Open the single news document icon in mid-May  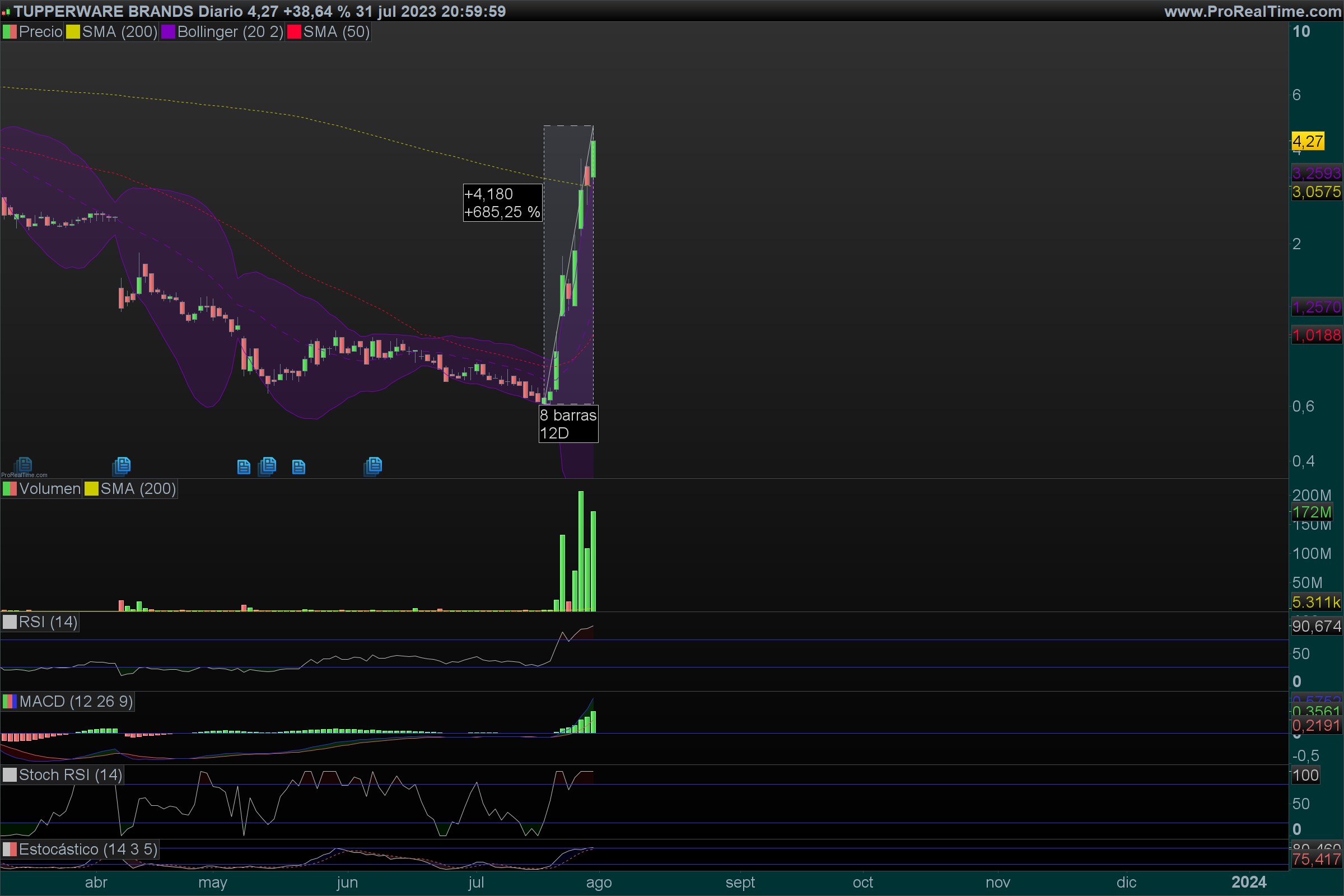tap(244, 468)
